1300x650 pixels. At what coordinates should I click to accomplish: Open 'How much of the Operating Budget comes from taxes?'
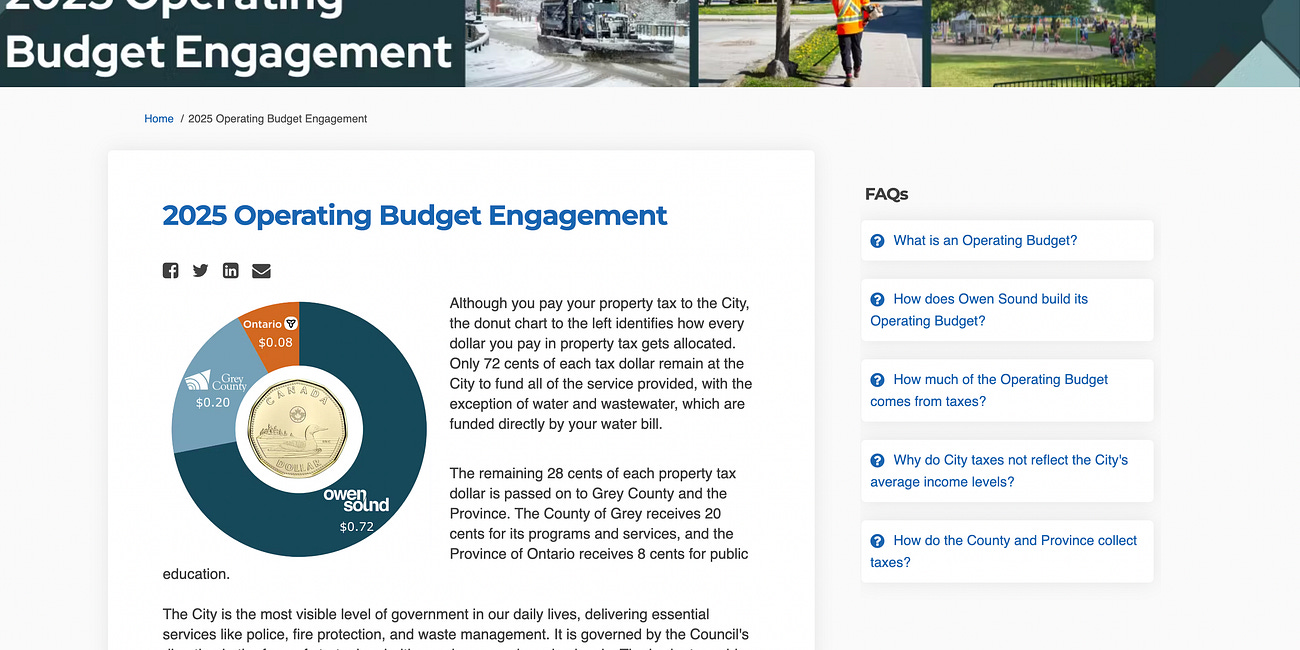(989, 390)
